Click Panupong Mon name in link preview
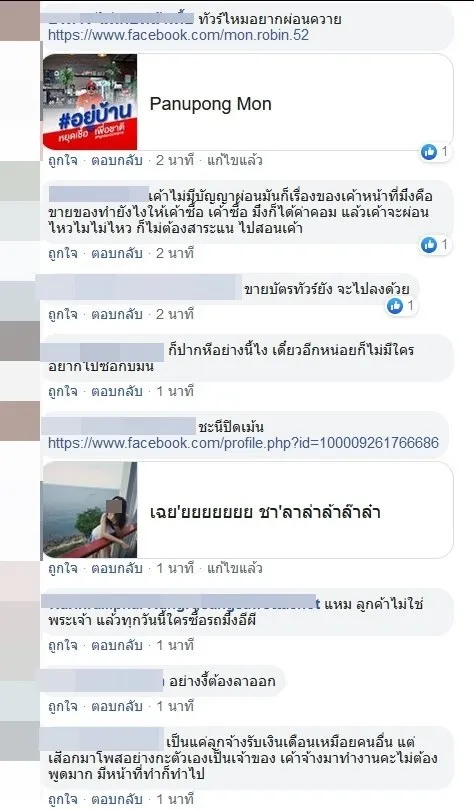The image size is (474, 810). click(210, 104)
